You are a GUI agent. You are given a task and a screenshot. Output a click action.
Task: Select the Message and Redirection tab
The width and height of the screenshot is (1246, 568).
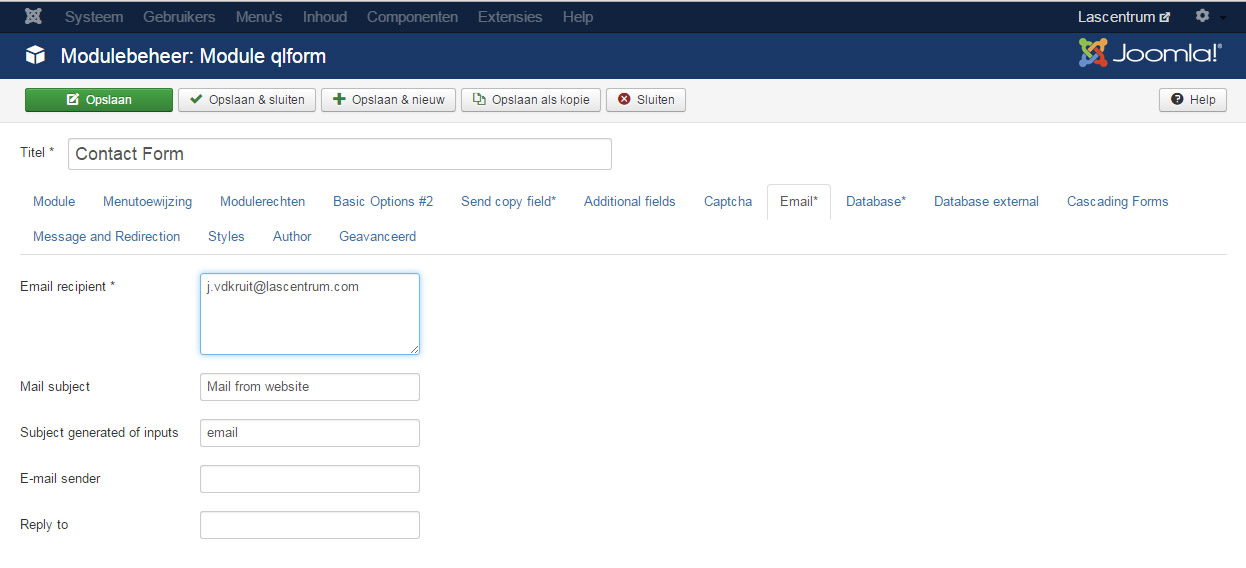point(106,237)
